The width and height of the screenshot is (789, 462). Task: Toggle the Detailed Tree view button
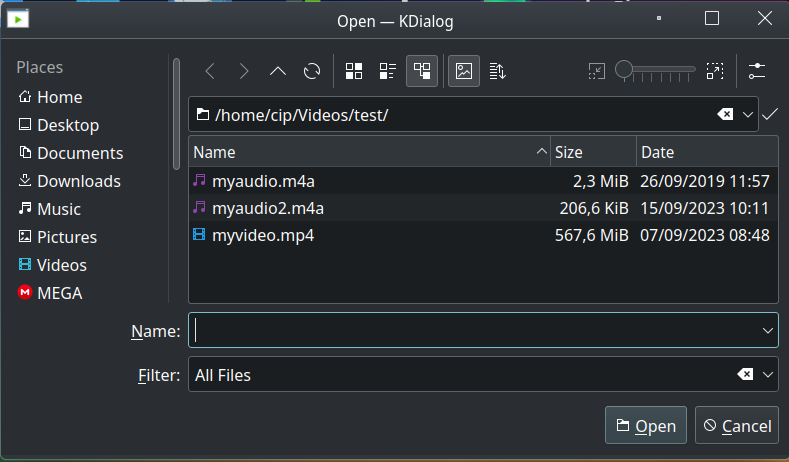coord(422,71)
